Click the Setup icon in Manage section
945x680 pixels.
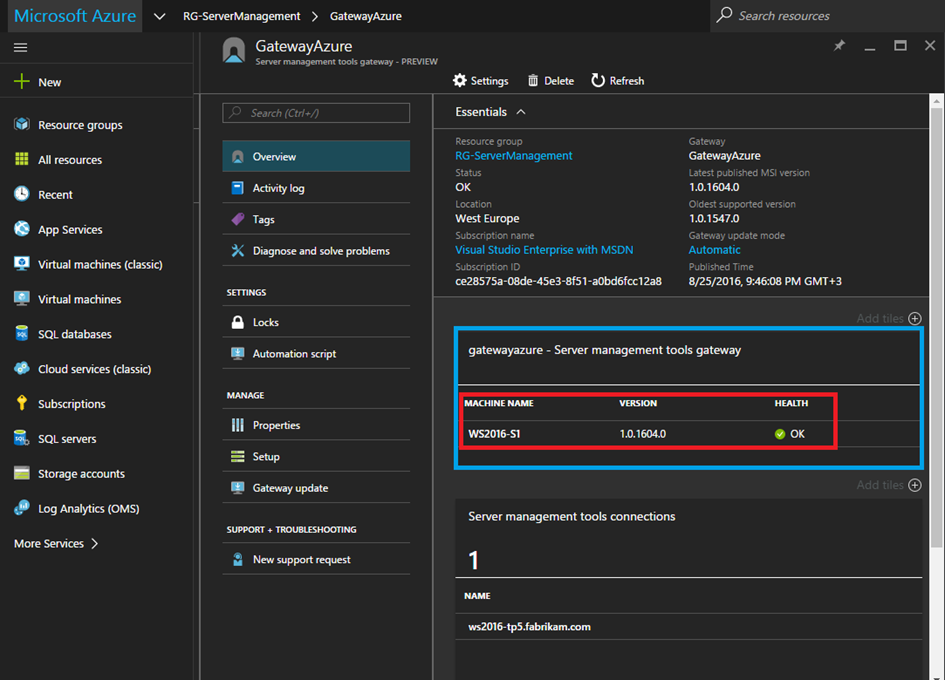(x=238, y=456)
